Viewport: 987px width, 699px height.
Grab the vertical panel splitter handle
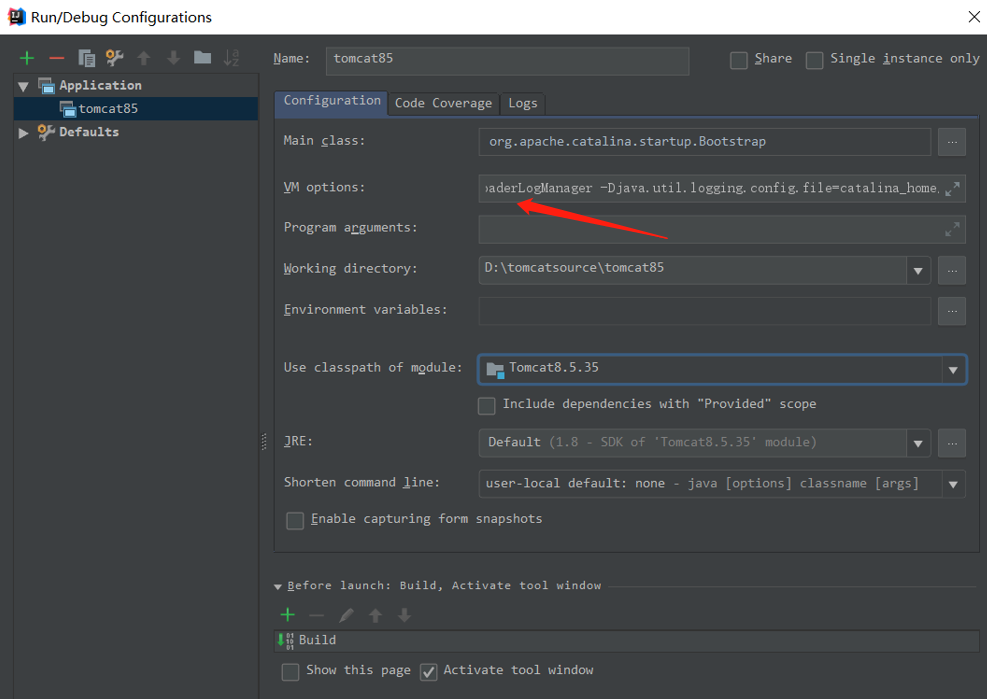click(x=264, y=441)
